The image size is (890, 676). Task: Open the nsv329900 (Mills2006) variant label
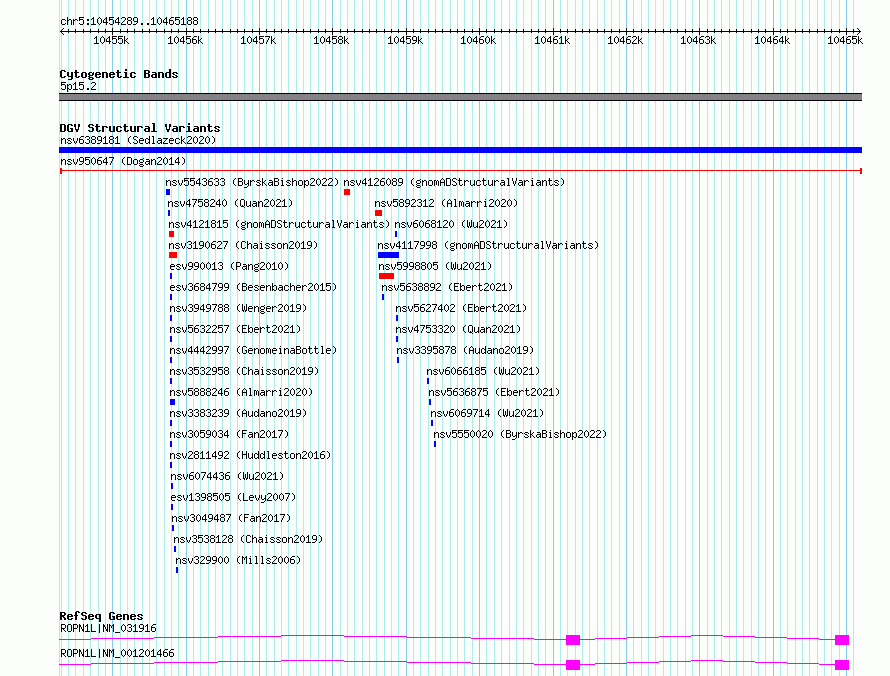(x=238, y=560)
